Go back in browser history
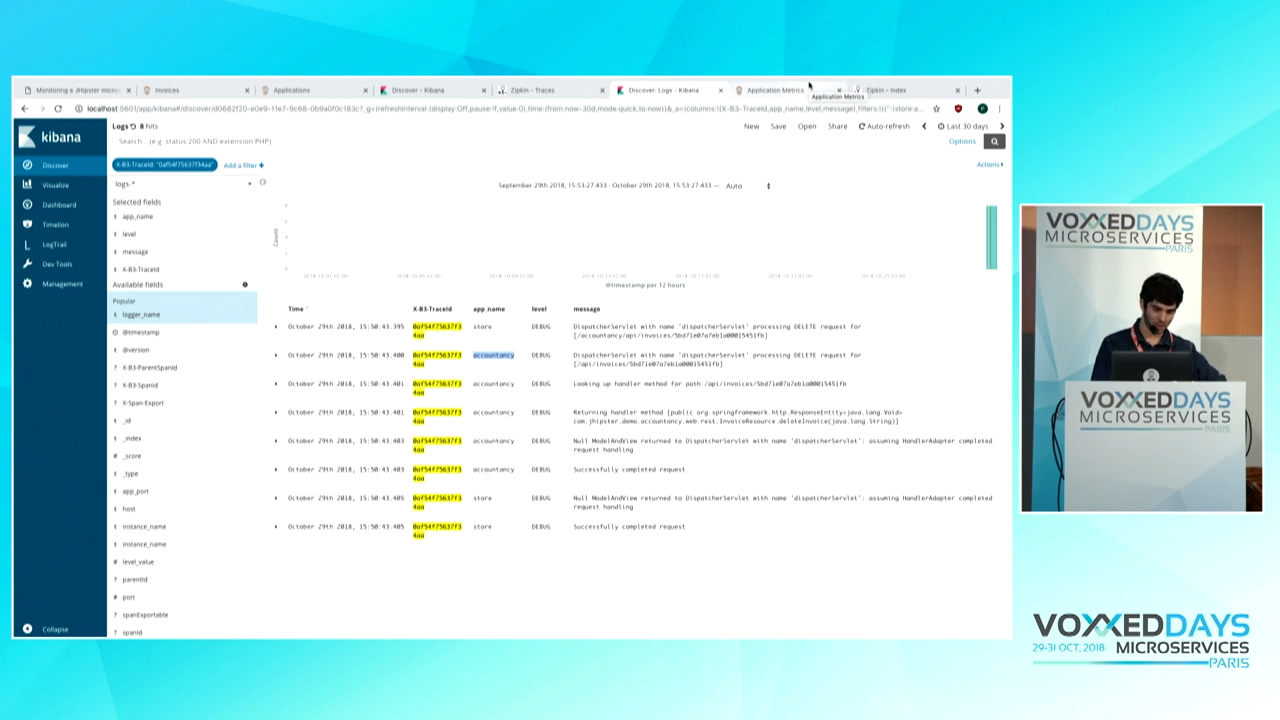Screen dimensions: 1280x720 [25, 108]
